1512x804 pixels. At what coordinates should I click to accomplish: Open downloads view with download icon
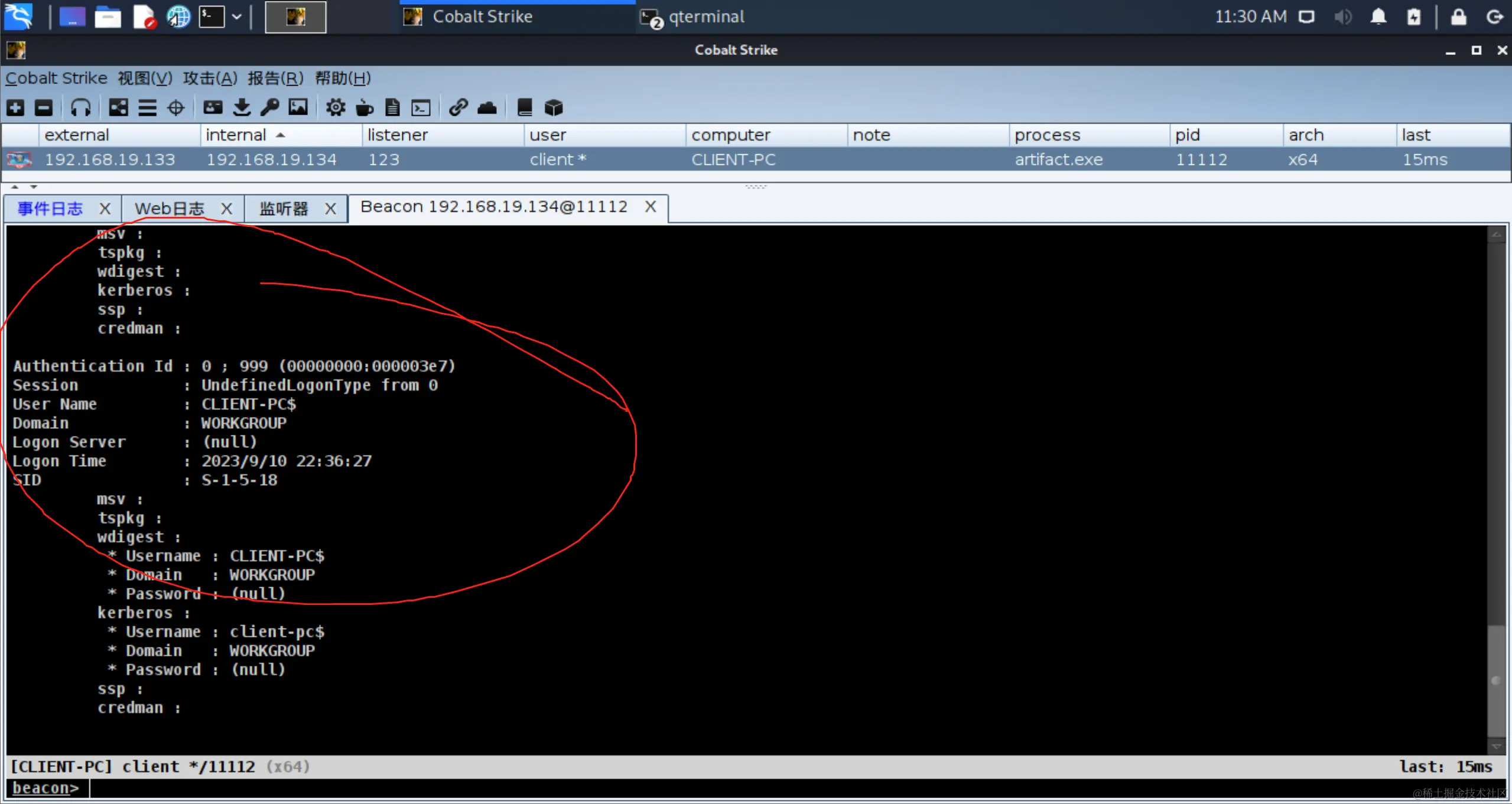point(242,108)
